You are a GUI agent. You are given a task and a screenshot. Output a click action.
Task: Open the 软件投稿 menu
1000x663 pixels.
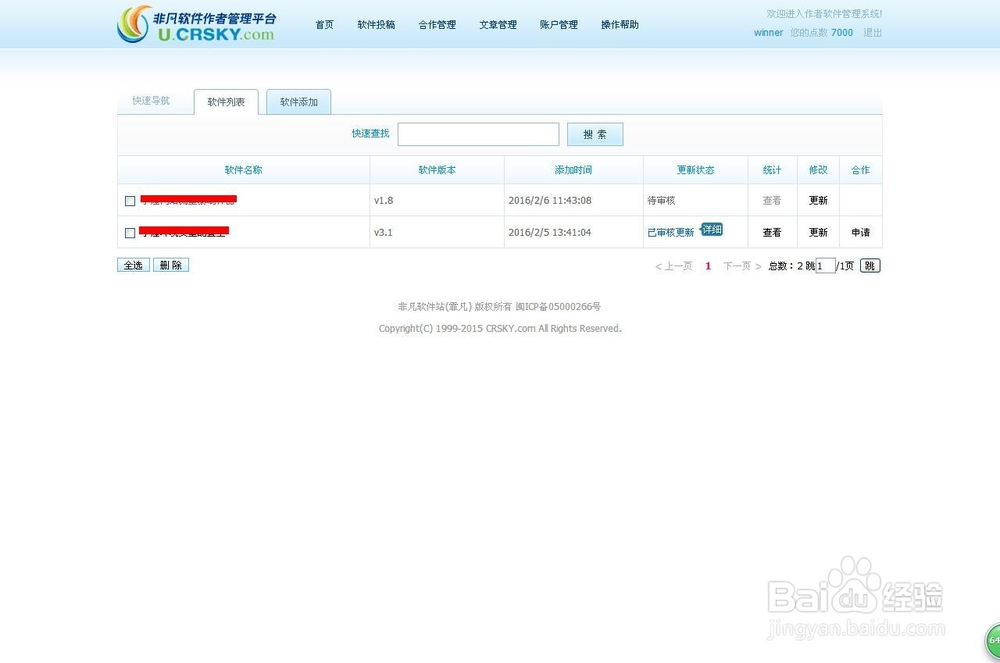tap(375, 25)
